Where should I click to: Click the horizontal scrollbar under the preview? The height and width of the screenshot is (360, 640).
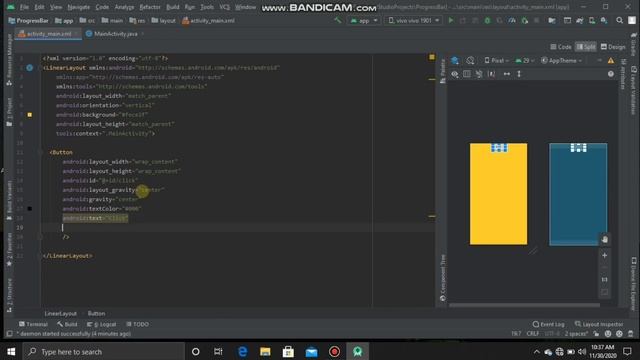524,304
